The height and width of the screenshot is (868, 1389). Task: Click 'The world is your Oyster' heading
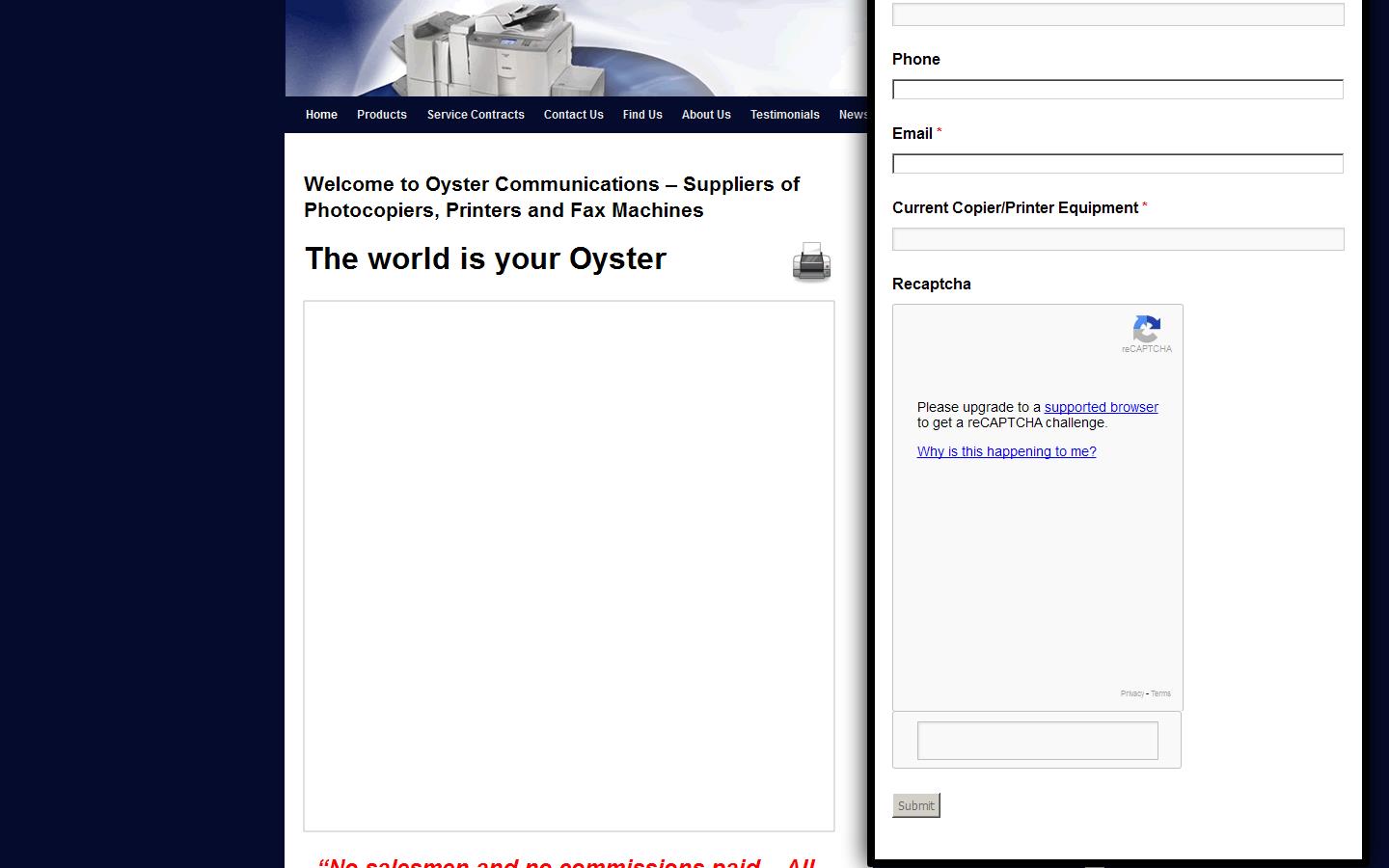click(x=486, y=258)
